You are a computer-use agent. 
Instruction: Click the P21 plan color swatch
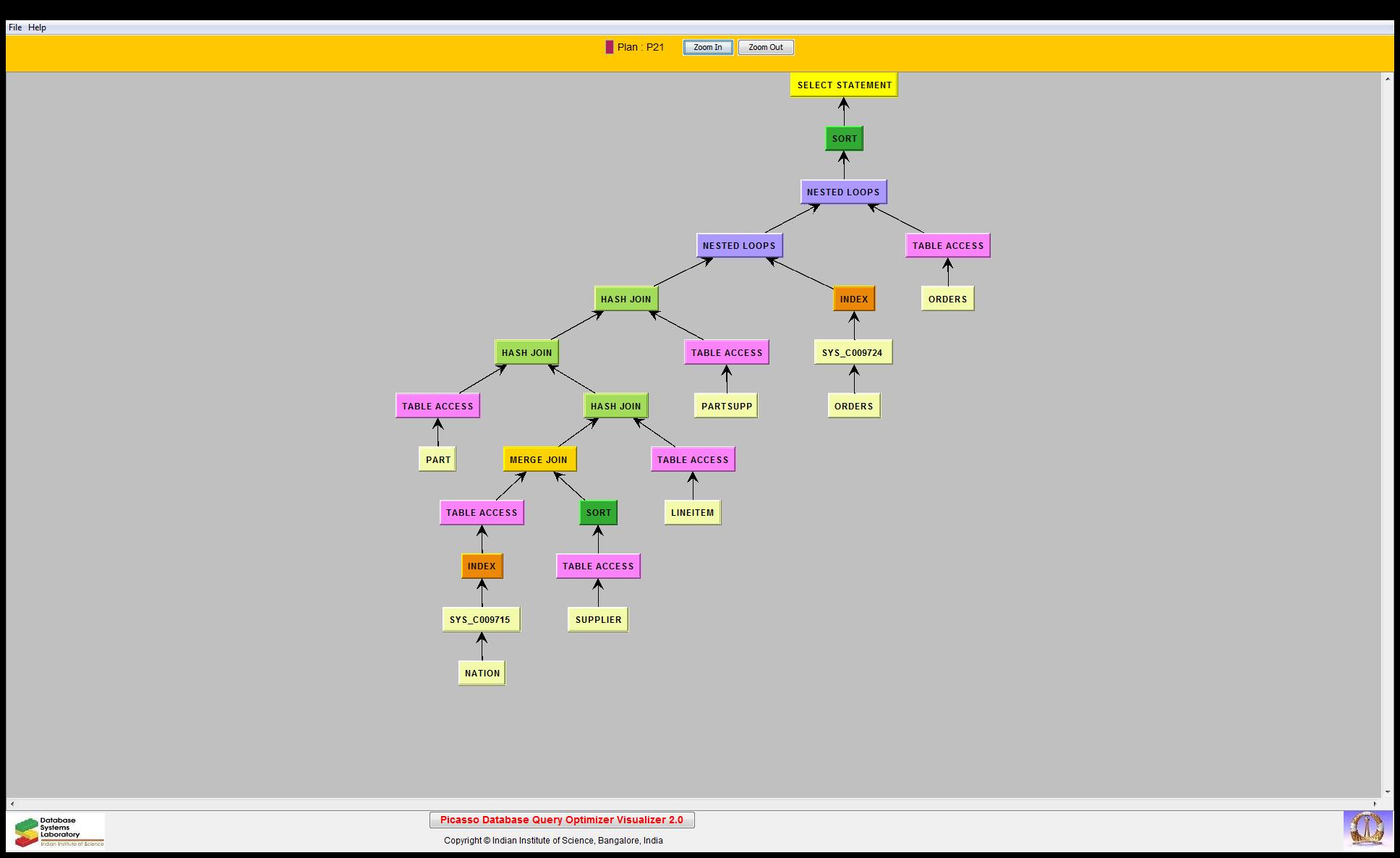coord(610,47)
